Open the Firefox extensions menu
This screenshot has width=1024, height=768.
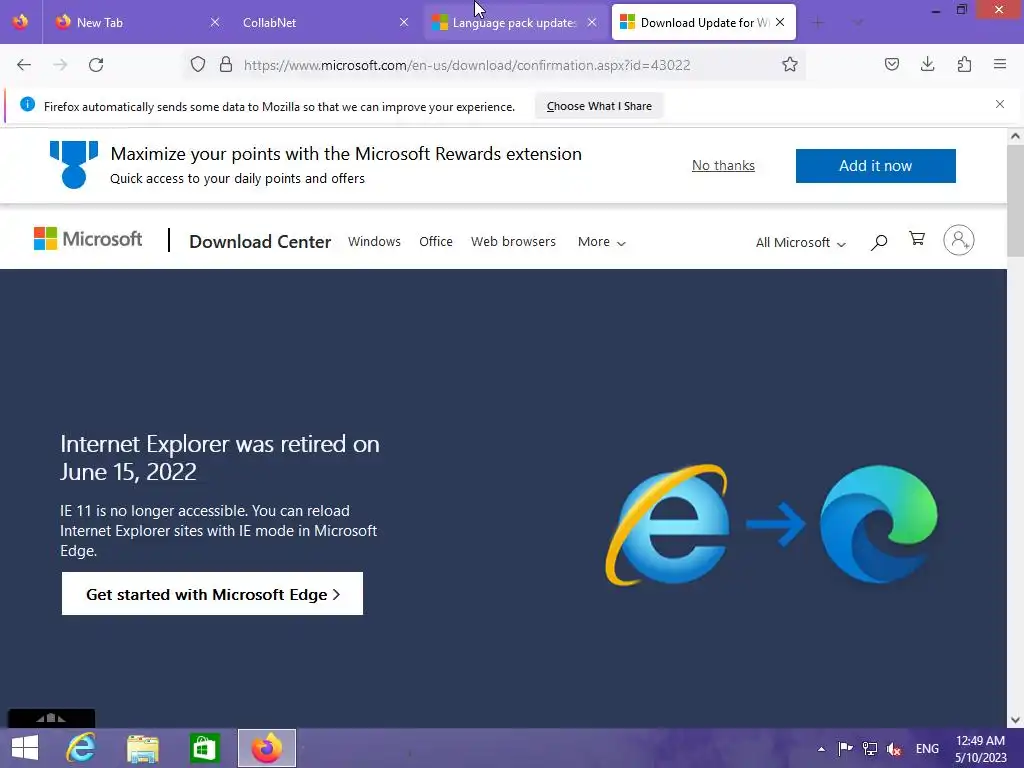click(964, 64)
